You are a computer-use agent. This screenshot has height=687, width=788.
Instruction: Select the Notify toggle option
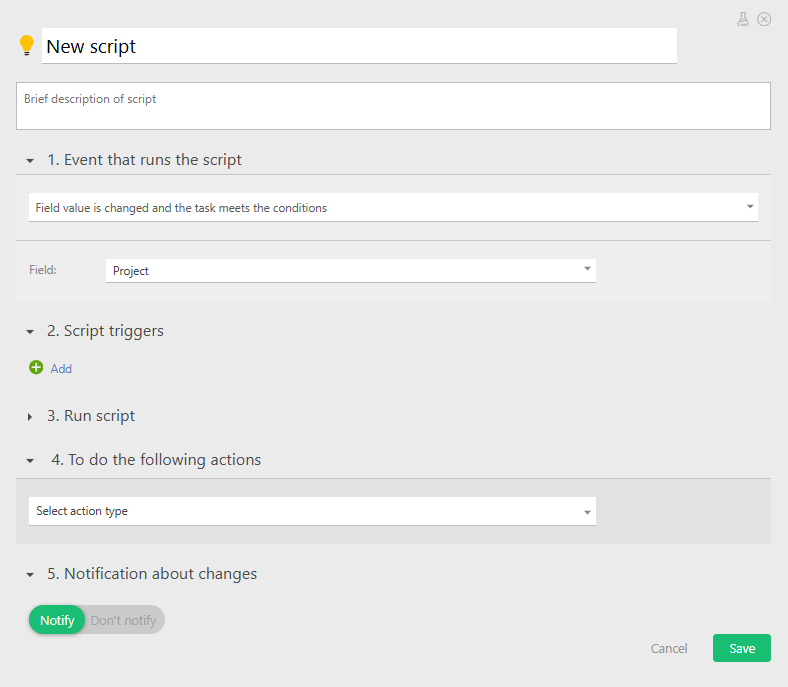coord(57,620)
